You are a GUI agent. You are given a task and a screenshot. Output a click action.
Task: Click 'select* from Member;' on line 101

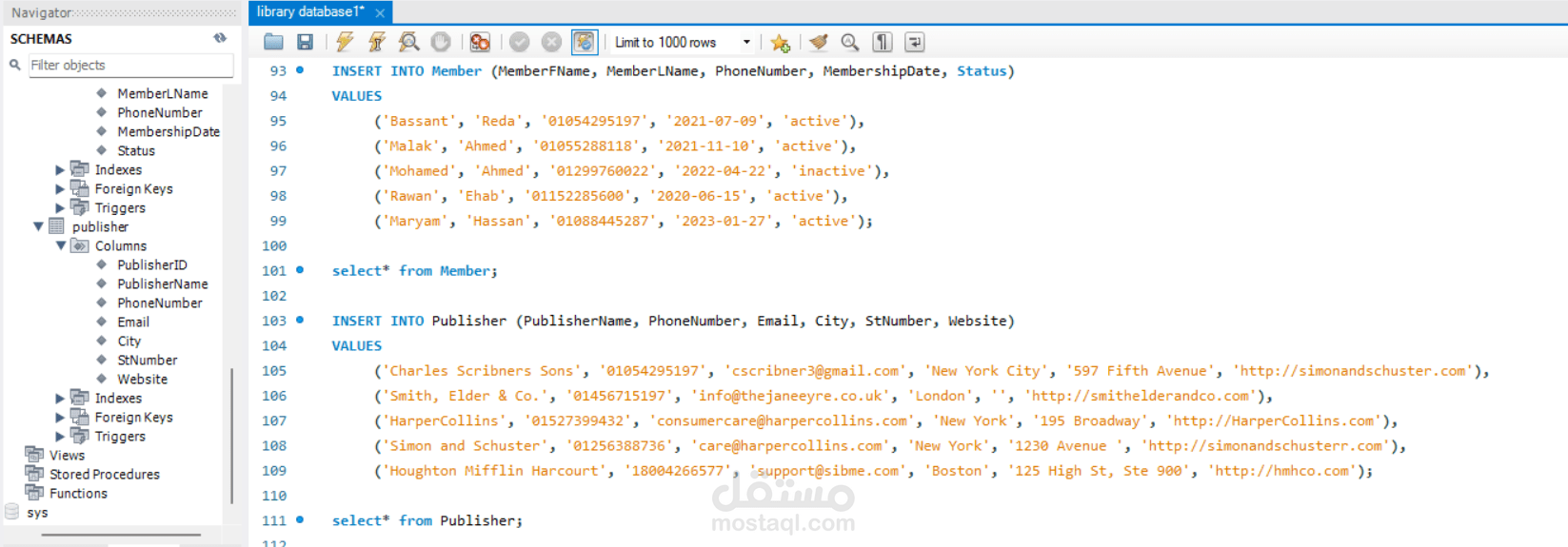click(x=414, y=271)
